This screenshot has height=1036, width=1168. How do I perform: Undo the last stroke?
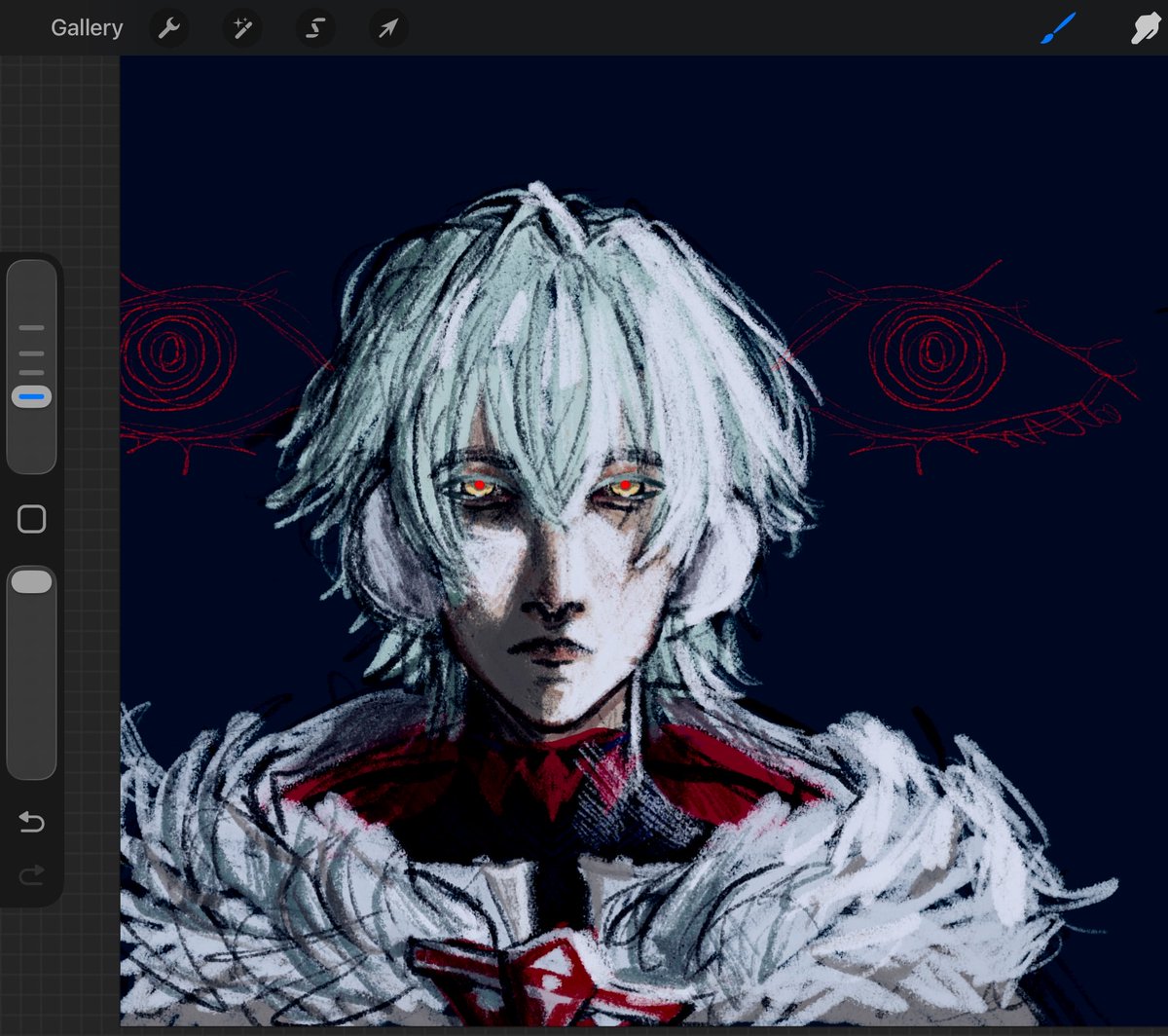[x=32, y=823]
